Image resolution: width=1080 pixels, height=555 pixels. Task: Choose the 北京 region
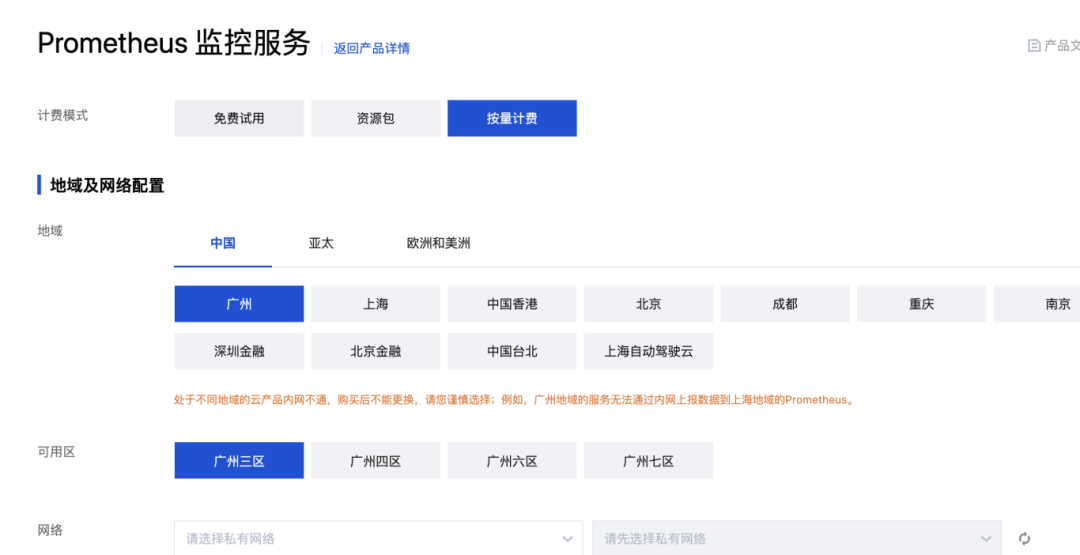pyautogui.click(x=648, y=304)
